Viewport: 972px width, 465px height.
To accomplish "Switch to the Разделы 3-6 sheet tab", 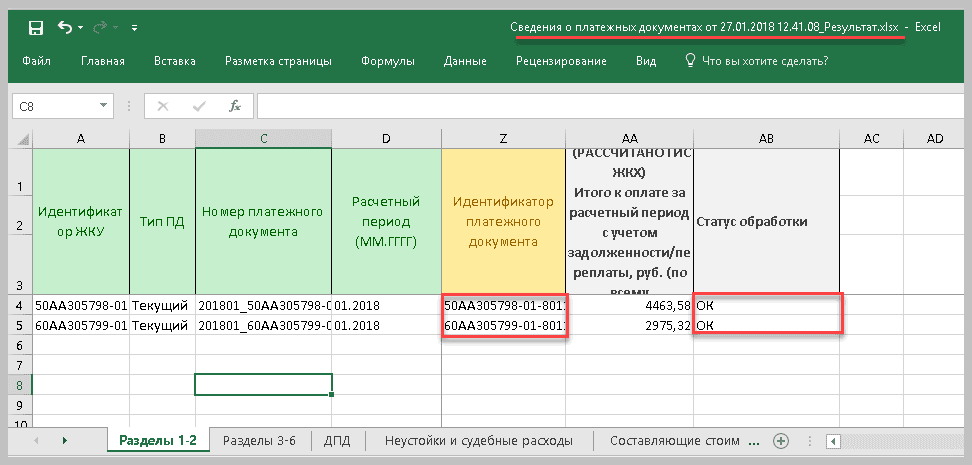I will (x=259, y=441).
